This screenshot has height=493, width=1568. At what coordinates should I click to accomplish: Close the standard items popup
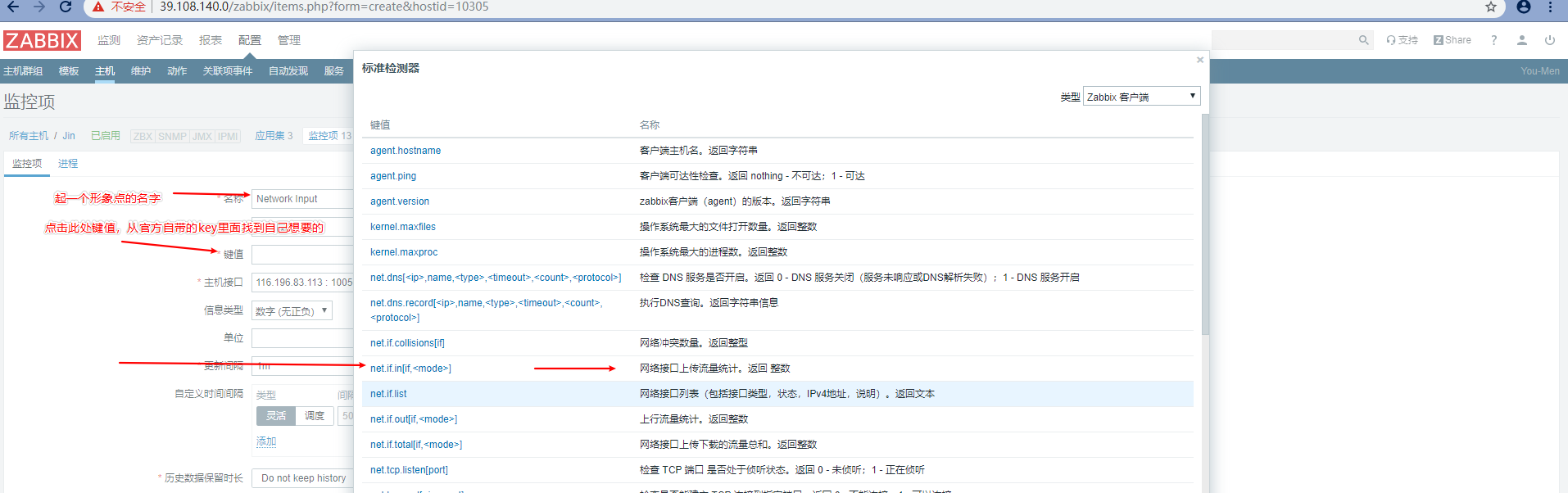[1199, 60]
